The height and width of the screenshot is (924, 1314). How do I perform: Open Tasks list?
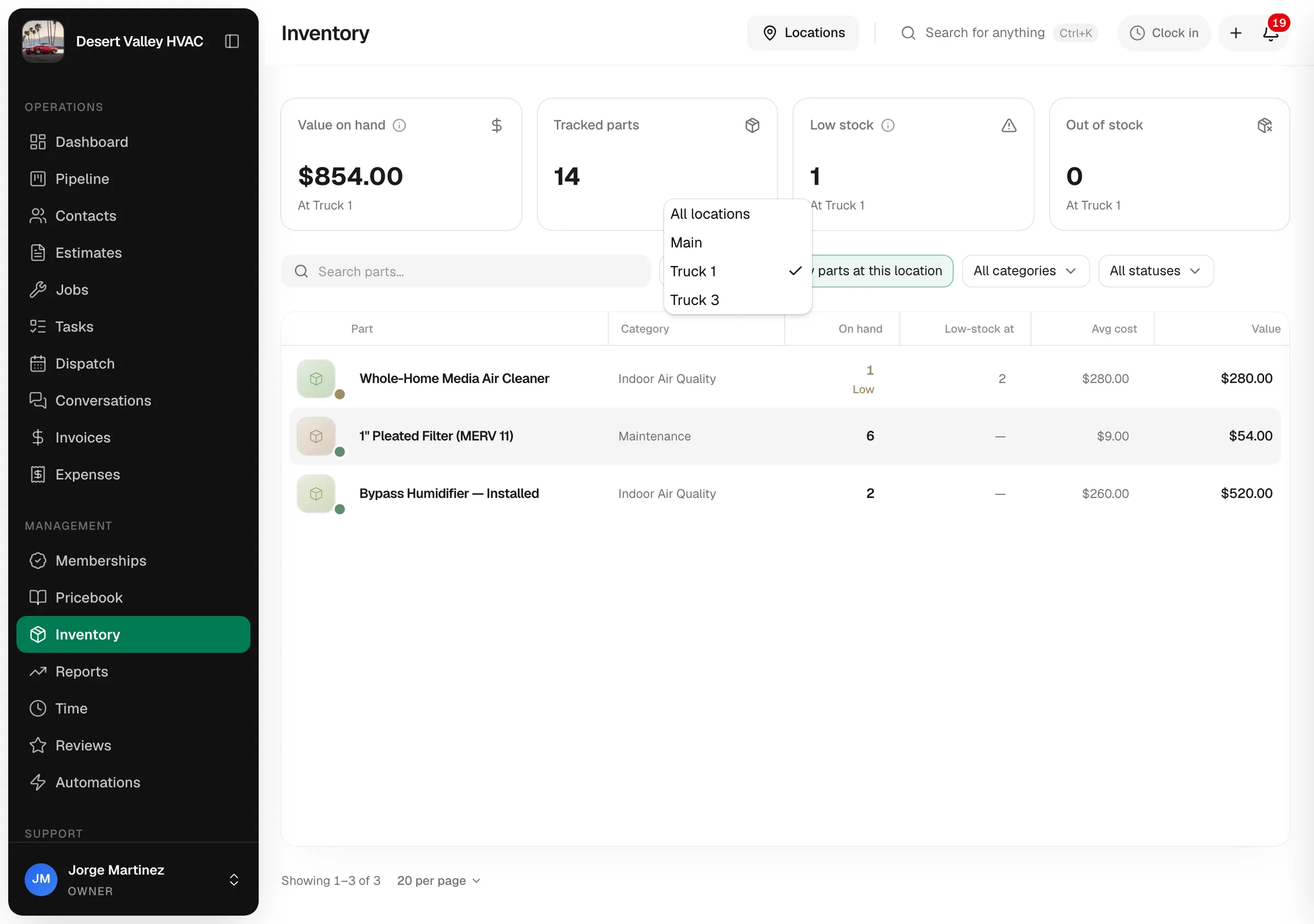pos(134,327)
